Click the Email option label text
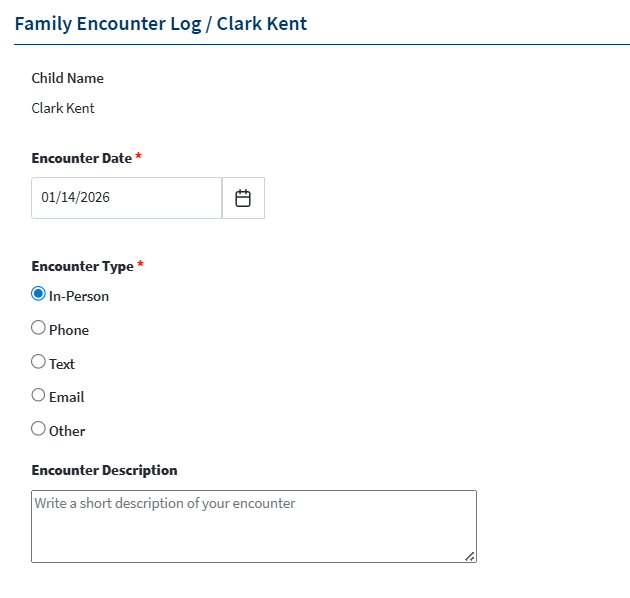Image resolution: width=630 pixels, height=598 pixels. [67, 397]
